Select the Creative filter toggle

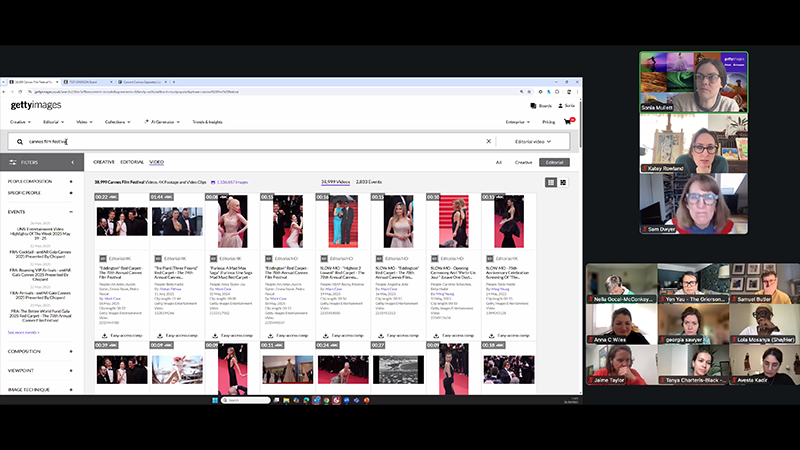[x=524, y=161]
